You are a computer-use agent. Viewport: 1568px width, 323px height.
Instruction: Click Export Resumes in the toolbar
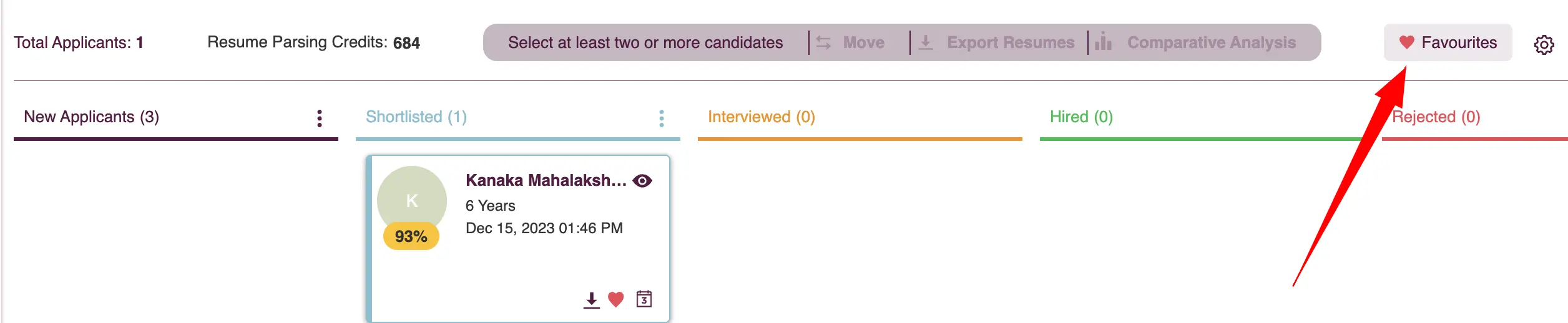click(996, 42)
